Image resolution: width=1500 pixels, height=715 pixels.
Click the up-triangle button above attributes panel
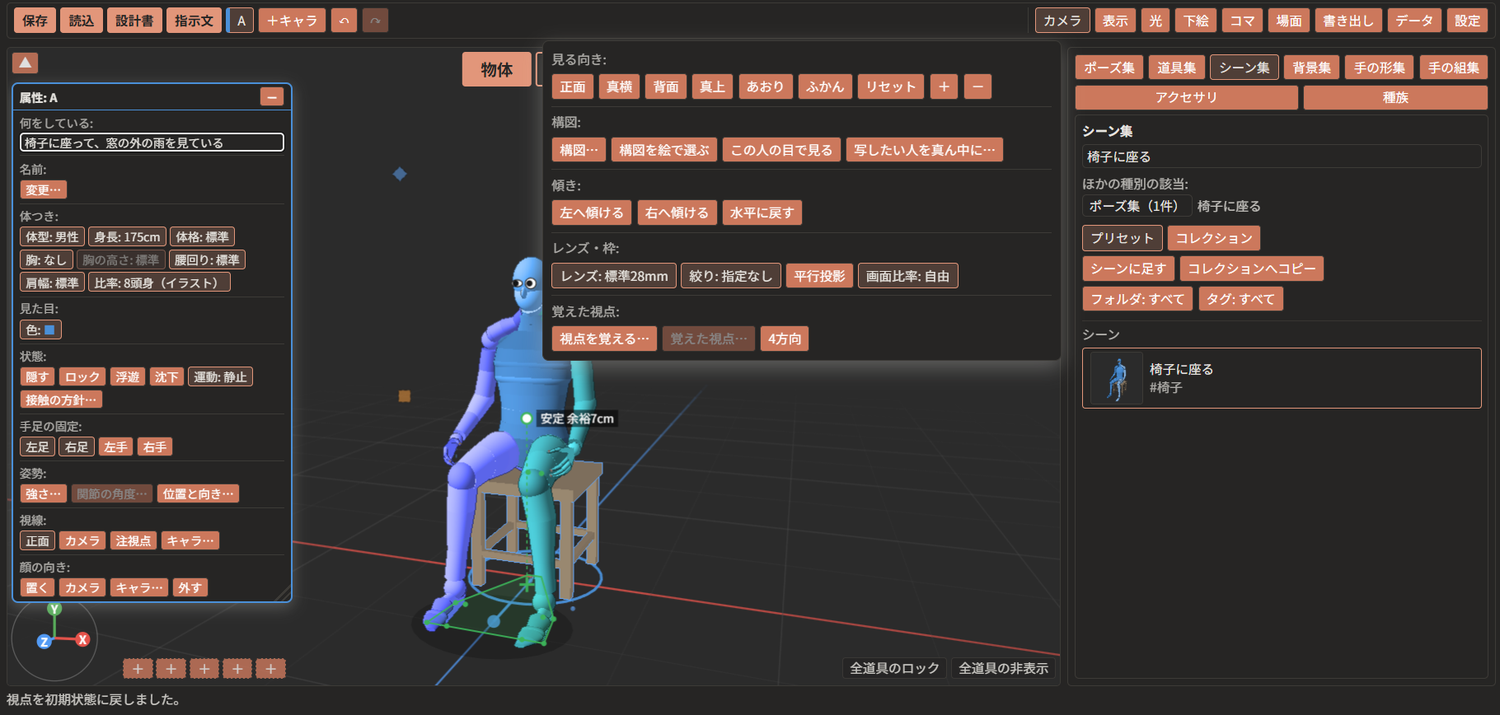25,63
